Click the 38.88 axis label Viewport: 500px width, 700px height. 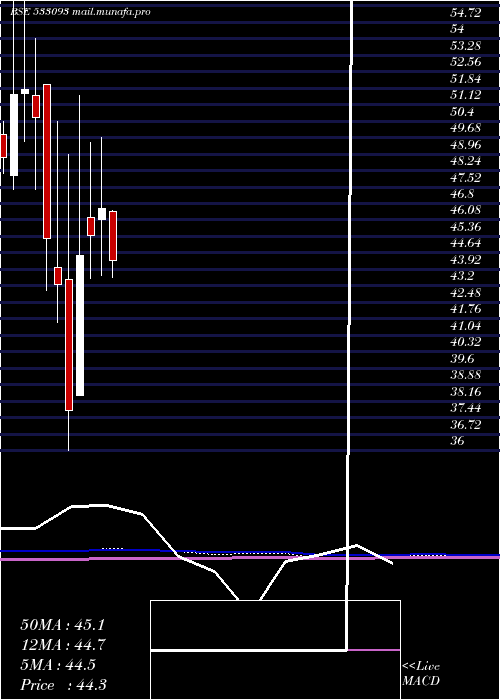tap(466, 375)
